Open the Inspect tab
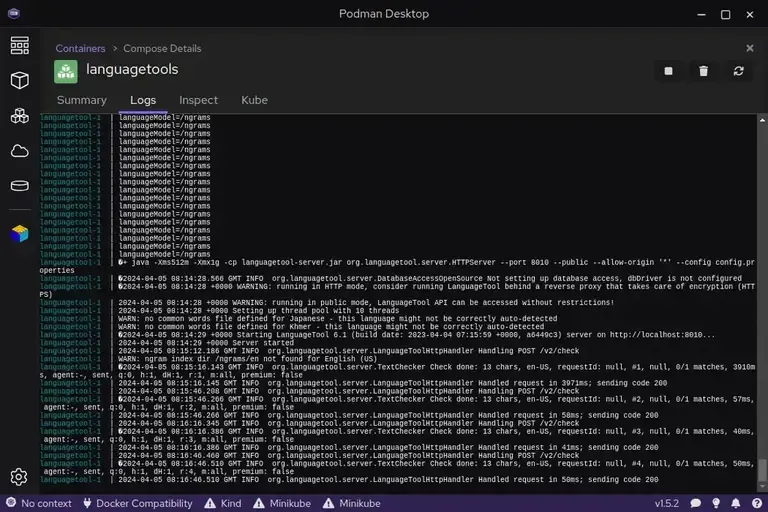The height and width of the screenshot is (512, 768). (x=198, y=100)
